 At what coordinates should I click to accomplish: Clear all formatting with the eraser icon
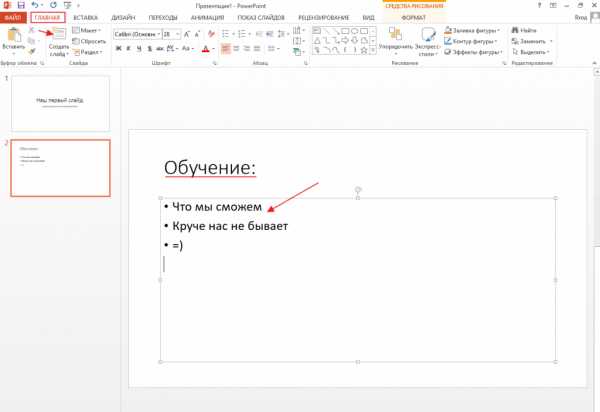coord(211,34)
